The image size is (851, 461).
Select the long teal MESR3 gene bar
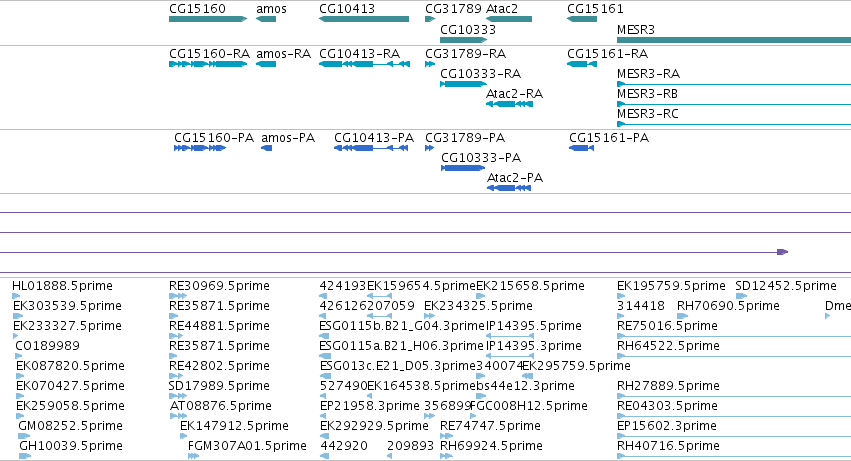point(734,40)
